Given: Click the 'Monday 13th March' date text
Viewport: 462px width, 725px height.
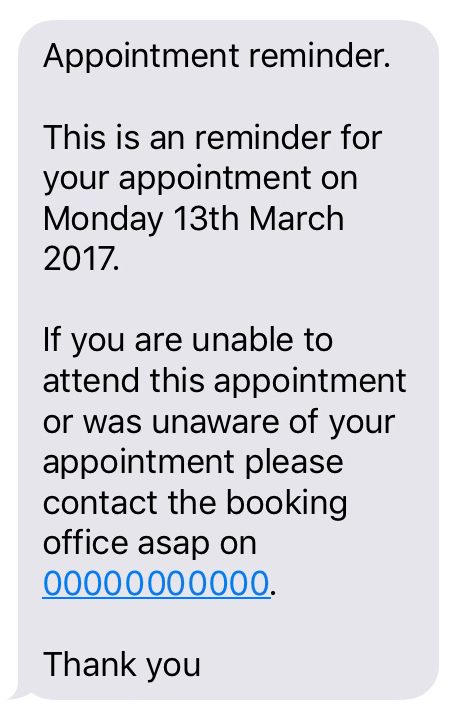Looking at the screenshot, I should (x=193, y=219).
